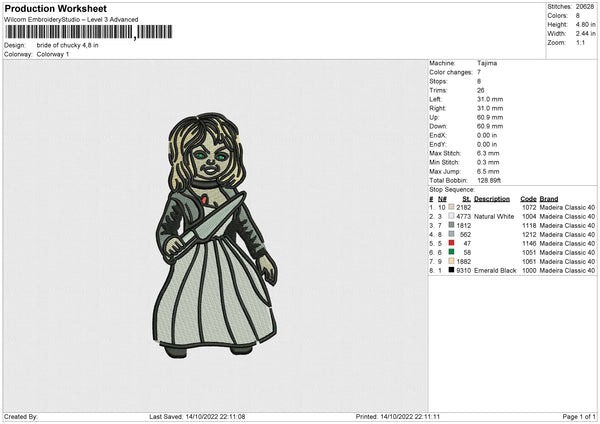This screenshot has width=600, height=424.
Task: Click the "St." column header
Action: (x=466, y=199)
